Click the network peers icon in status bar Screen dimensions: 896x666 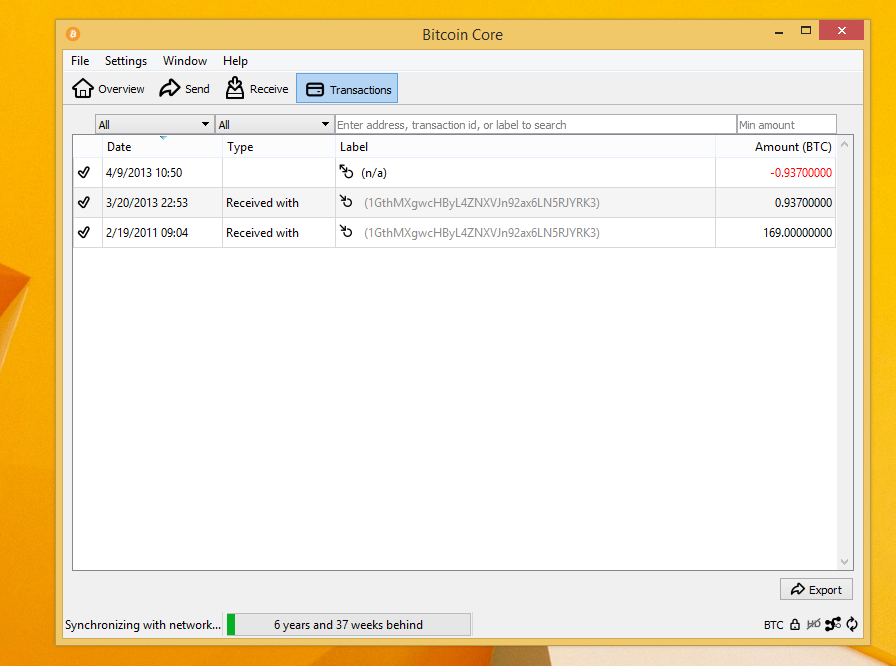pyautogui.click(x=833, y=624)
